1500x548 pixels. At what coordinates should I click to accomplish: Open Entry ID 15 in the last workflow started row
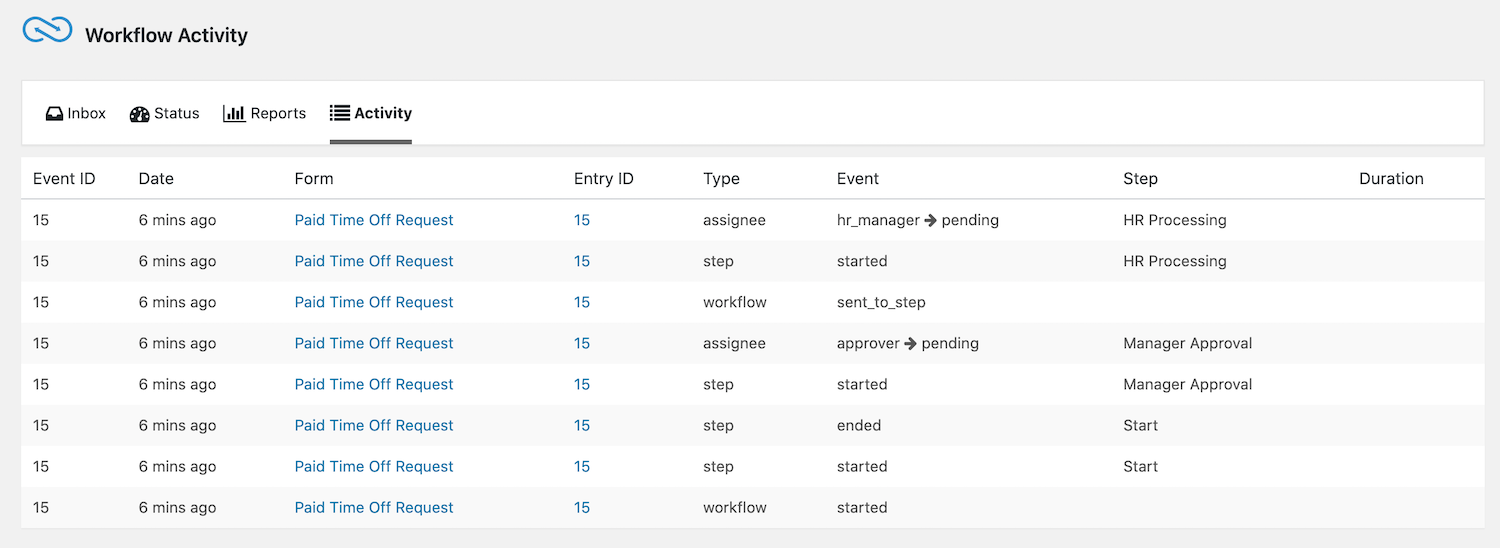tap(582, 507)
